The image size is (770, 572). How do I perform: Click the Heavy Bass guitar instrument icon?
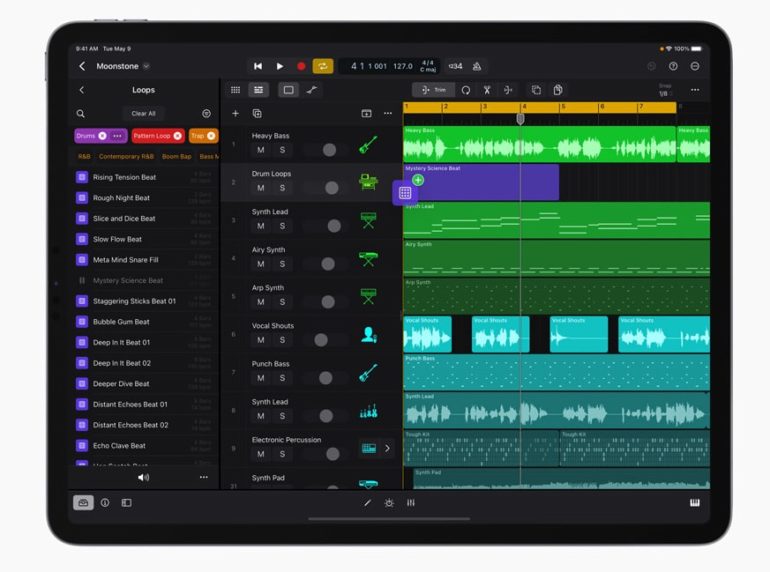coord(368,144)
